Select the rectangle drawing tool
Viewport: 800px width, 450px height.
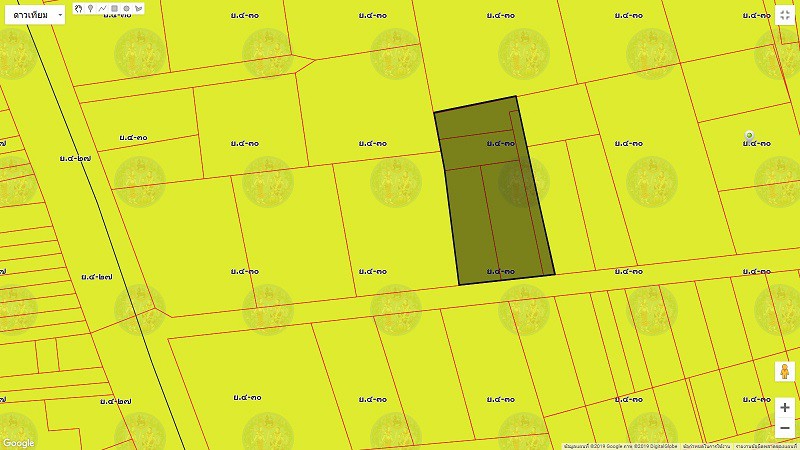tap(114, 9)
